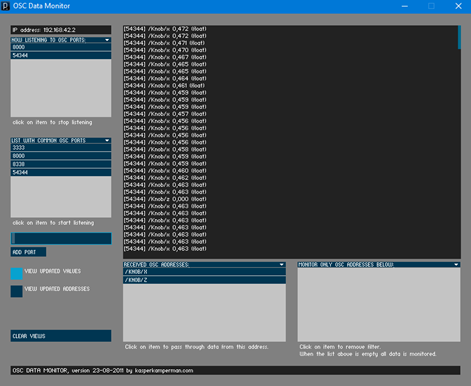Click the log view scrollbar thumb
Screen dimensions: 471x386
click(459, 37)
